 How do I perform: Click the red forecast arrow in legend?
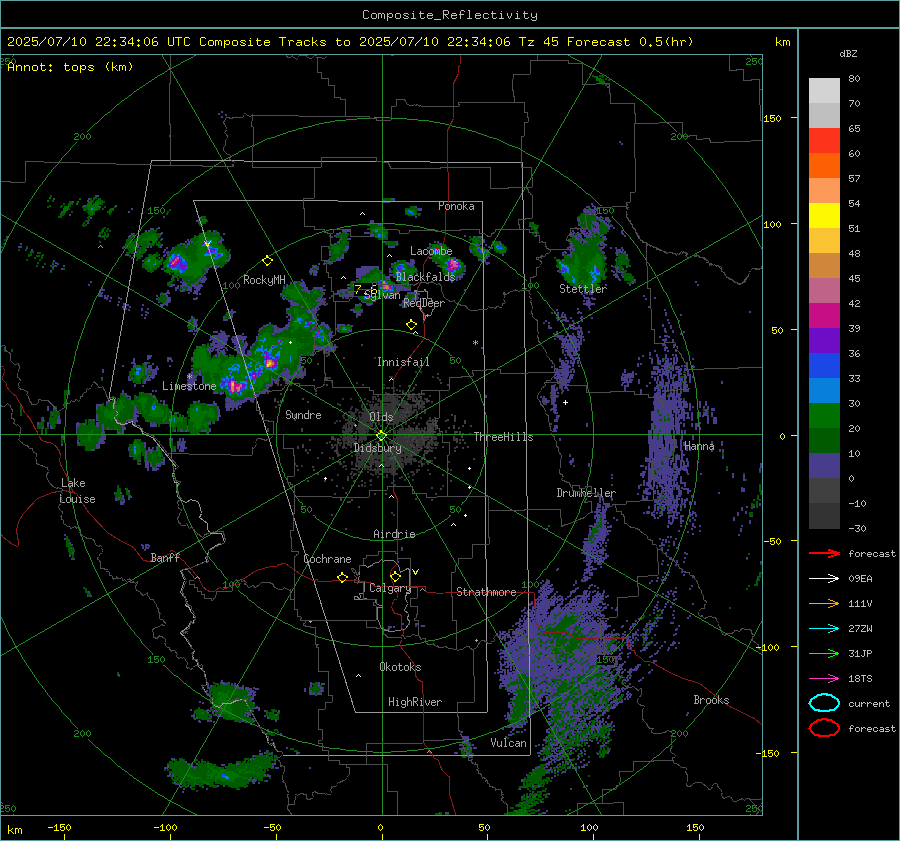click(824, 553)
